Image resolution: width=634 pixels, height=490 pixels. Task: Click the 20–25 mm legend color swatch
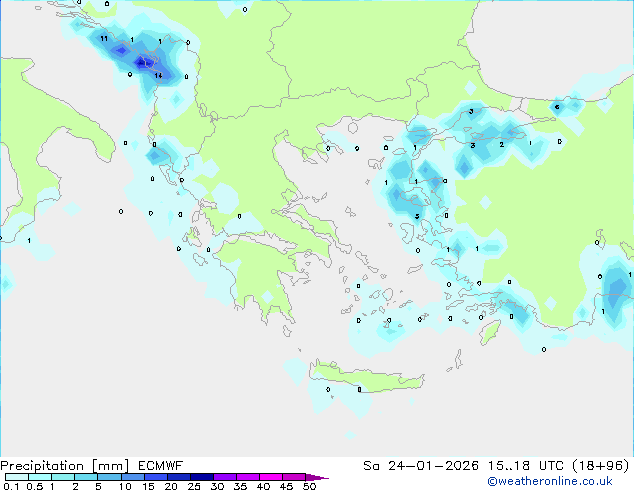179,477
